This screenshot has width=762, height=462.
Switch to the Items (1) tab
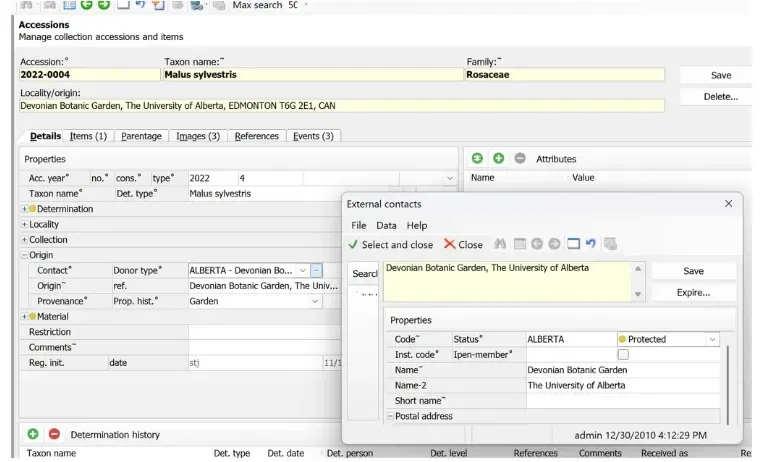click(88, 136)
